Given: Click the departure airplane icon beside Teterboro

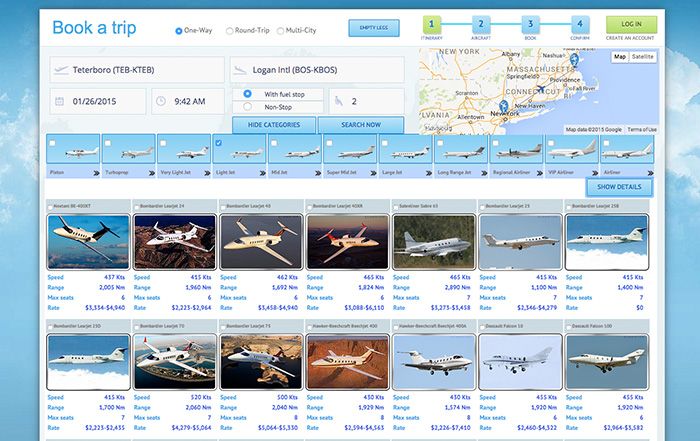Looking at the screenshot, I should (x=61, y=70).
